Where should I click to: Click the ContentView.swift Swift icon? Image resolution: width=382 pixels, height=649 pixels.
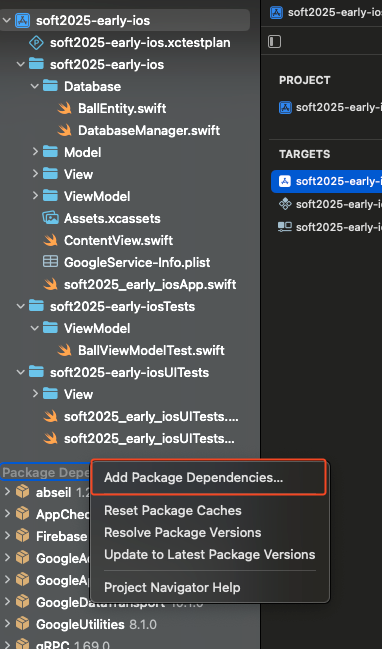(x=50, y=240)
